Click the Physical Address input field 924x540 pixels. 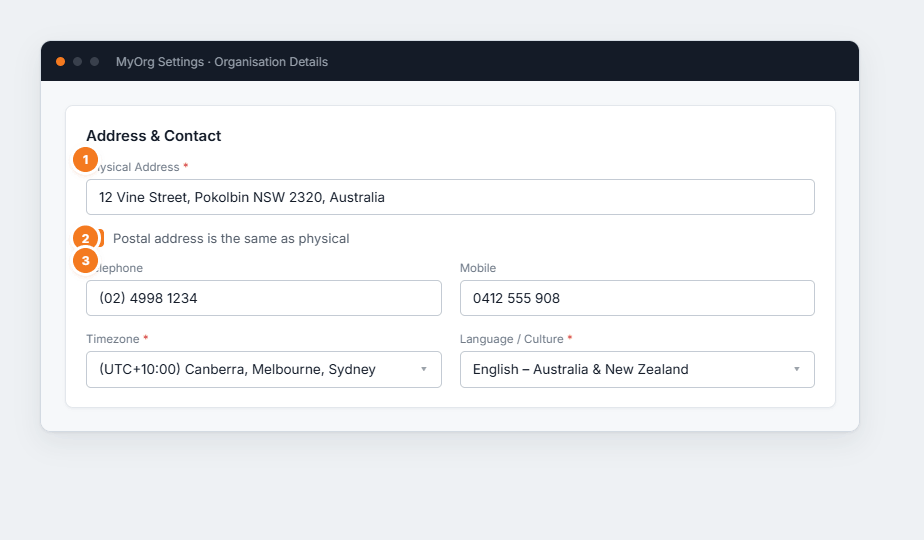450,197
